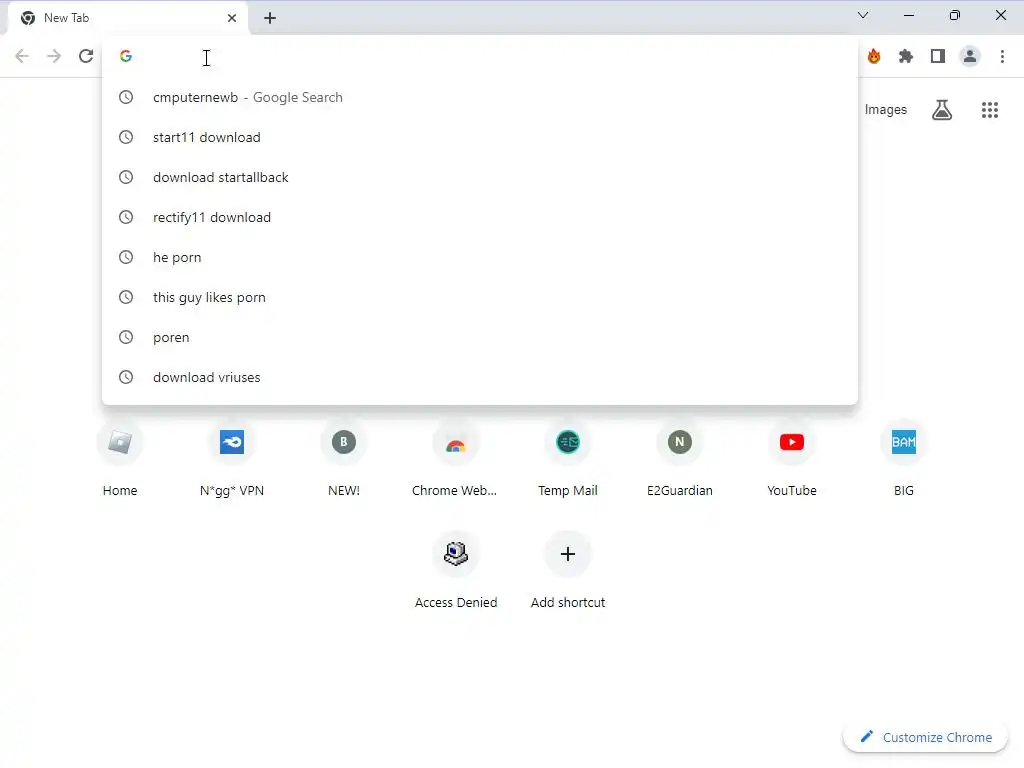This screenshot has width=1024, height=768.
Task: Focus the address bar text field
Action: click(480, 56)
